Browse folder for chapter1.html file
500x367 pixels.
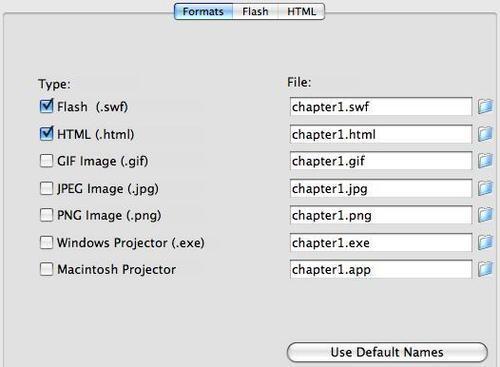point(485,134)
